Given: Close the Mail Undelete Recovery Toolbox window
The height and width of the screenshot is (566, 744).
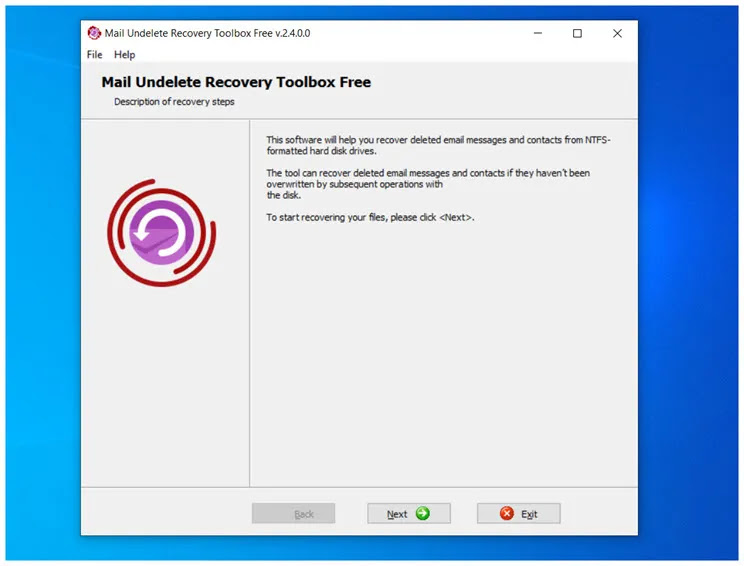Looking at the screenshot, I should [617, 33].
